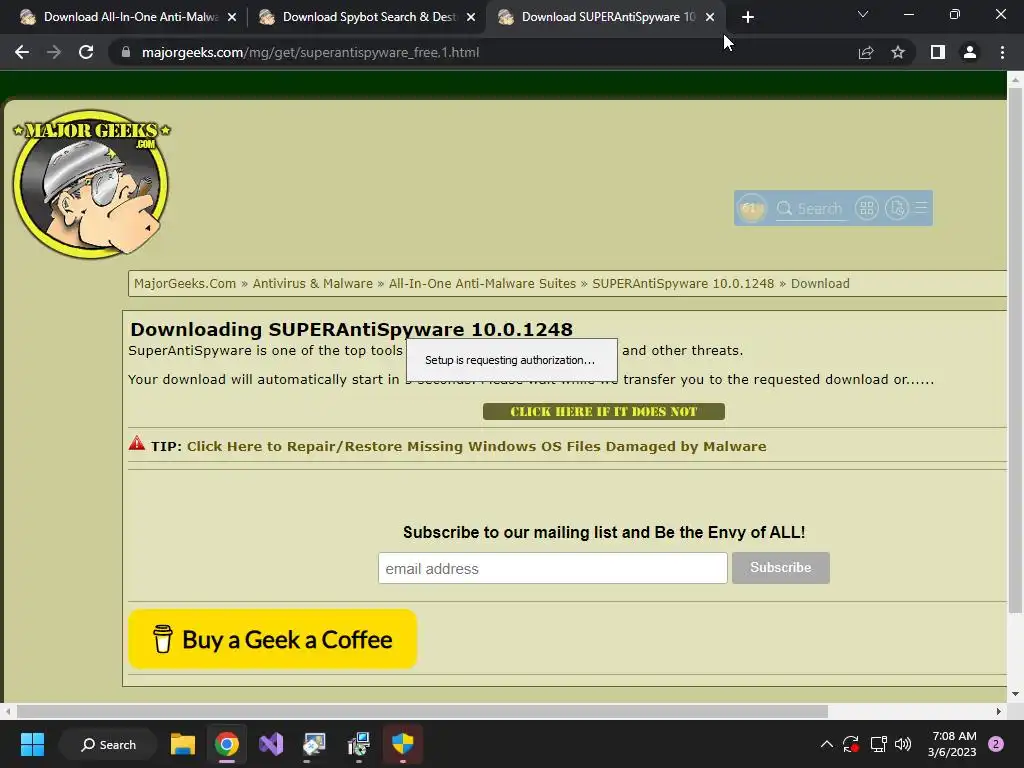
Task: Click the Downloading SUPERAntiSpyware 10.0.1248 heading
Action: (351, 329)
